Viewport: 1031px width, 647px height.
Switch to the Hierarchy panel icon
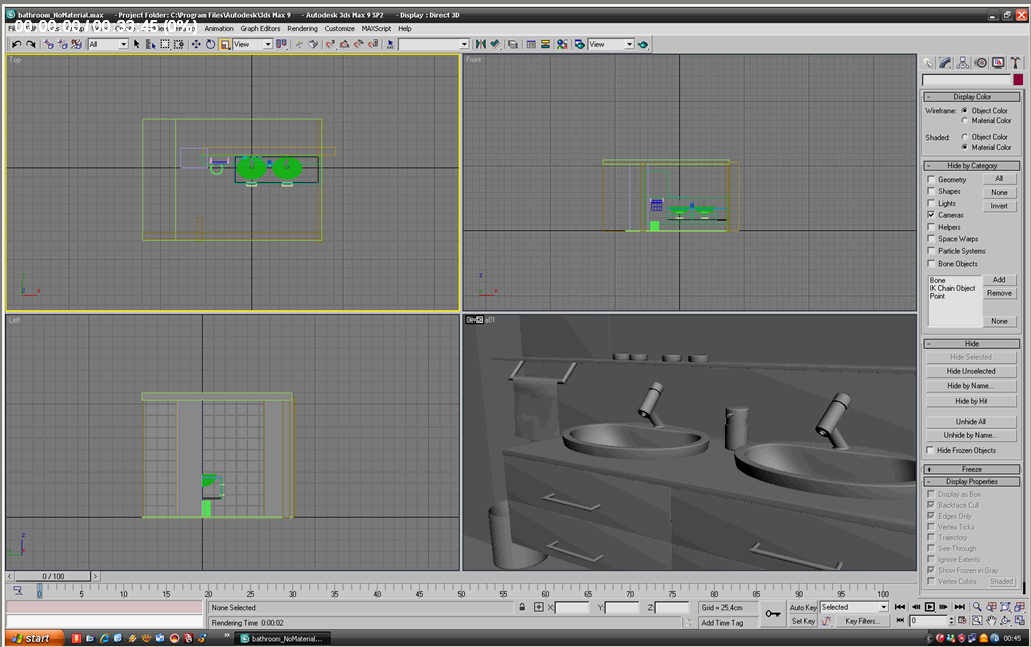962,62
